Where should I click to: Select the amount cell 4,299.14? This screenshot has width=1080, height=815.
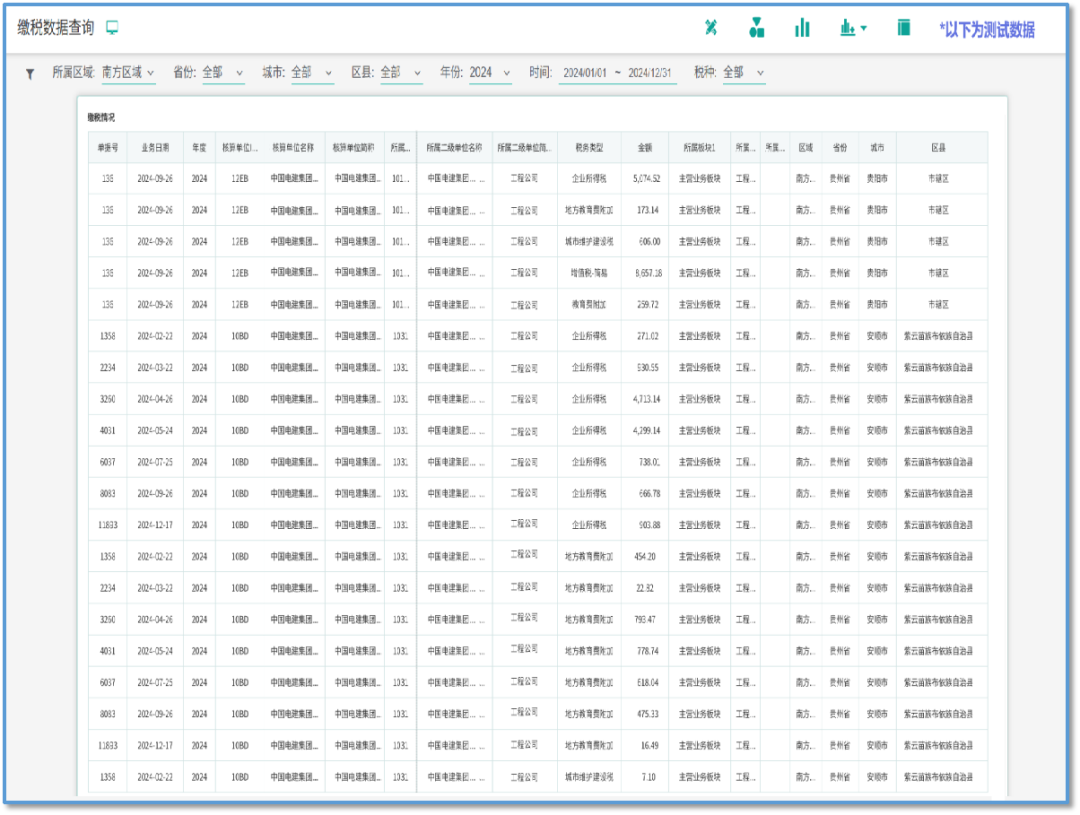(646, 431)
